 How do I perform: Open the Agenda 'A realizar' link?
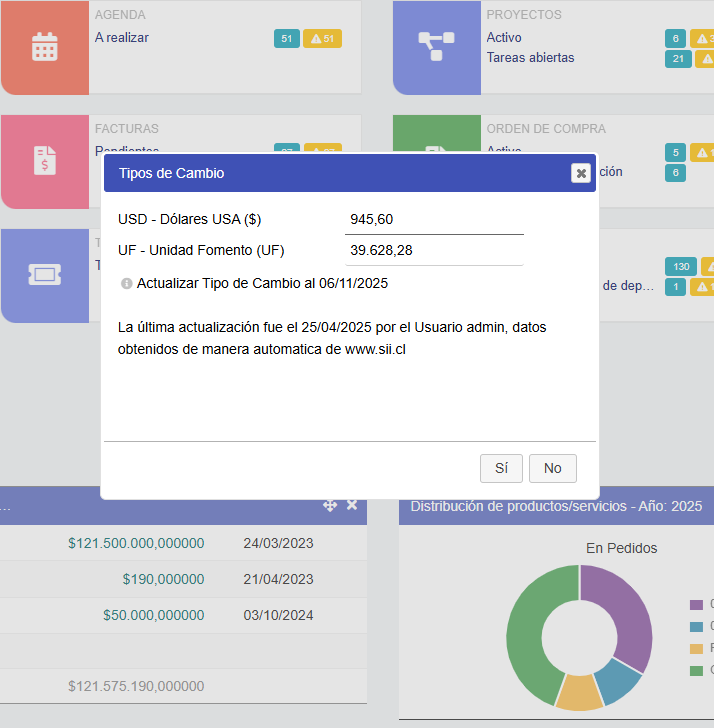(122, 38)
